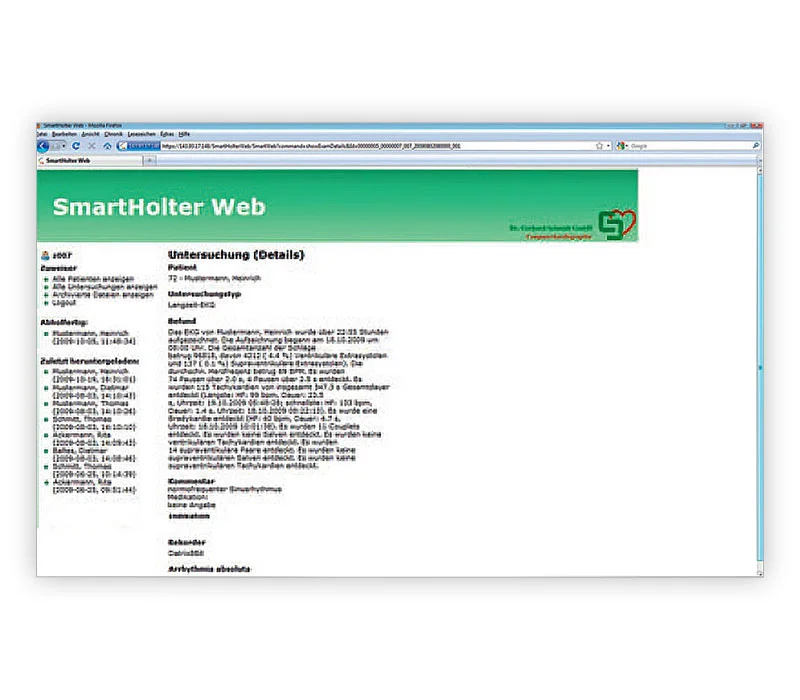This screenshot has height=700, width=800.
Task: Select the SmartHolter Web tab
Action: (x=89, y=161)
